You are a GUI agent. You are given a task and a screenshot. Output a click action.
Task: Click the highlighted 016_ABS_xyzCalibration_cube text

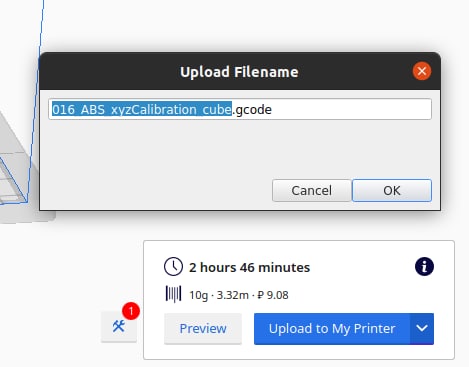coord(142,109)
